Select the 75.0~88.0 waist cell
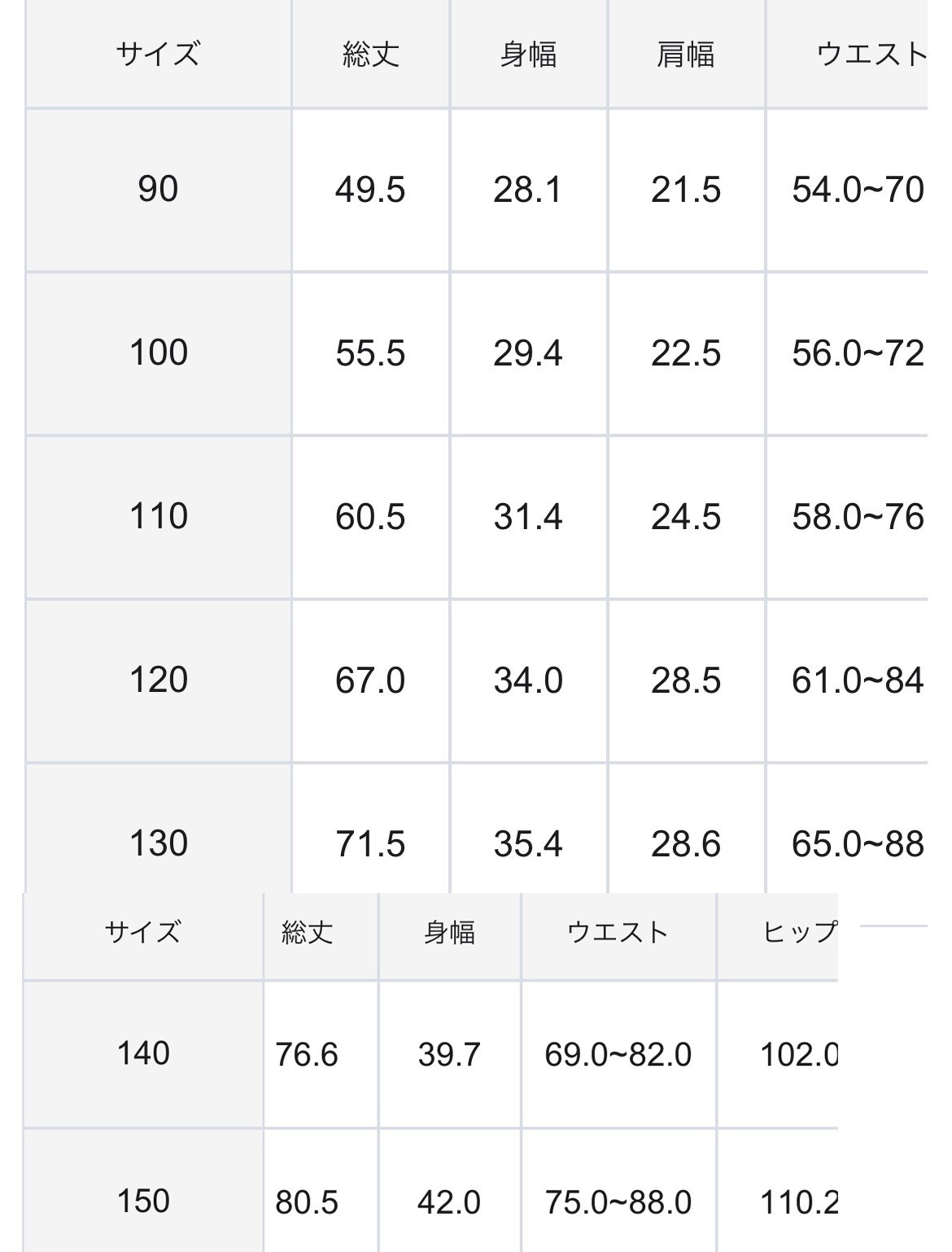952x1252 pixels. pyautogui.click(x=618, y=1202)
